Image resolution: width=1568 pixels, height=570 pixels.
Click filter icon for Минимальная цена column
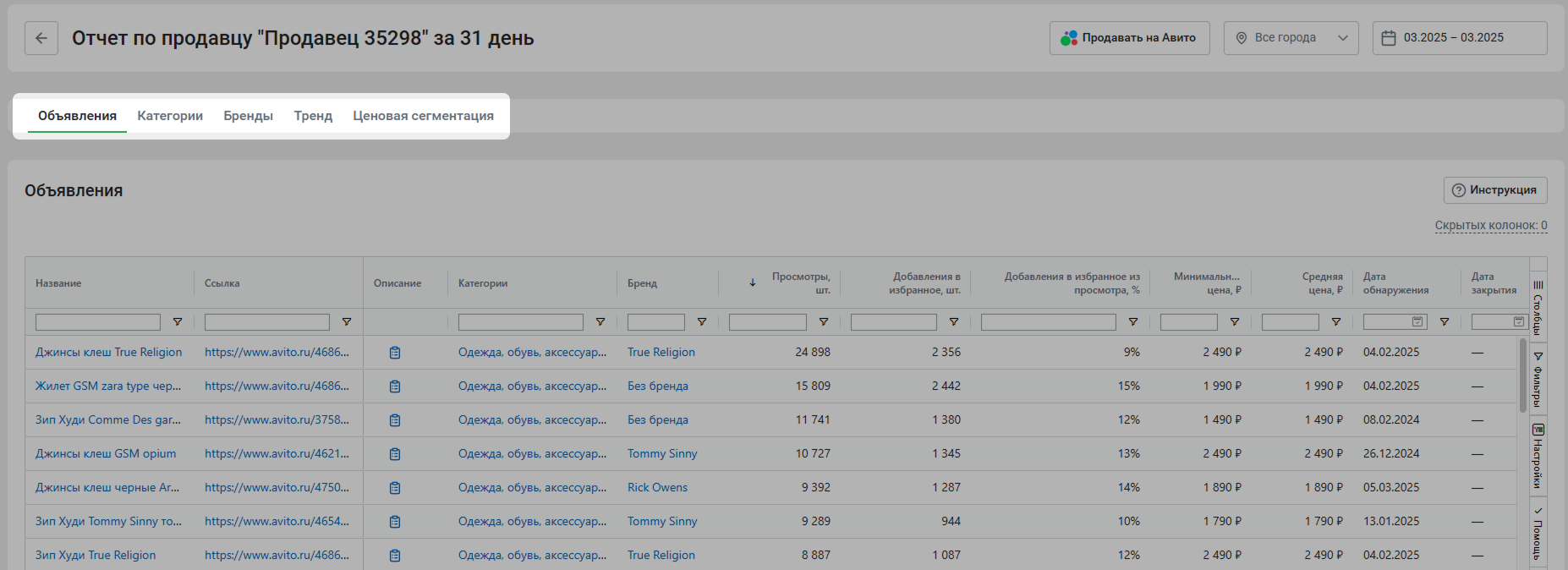coord(1235,322)
